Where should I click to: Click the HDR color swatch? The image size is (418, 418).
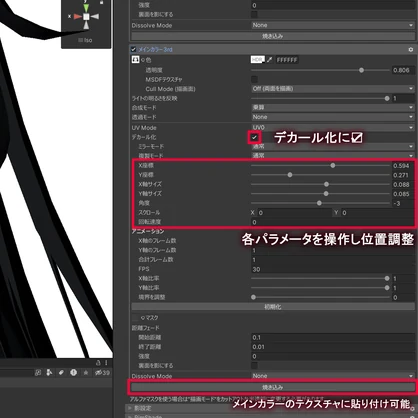(258, 60)
